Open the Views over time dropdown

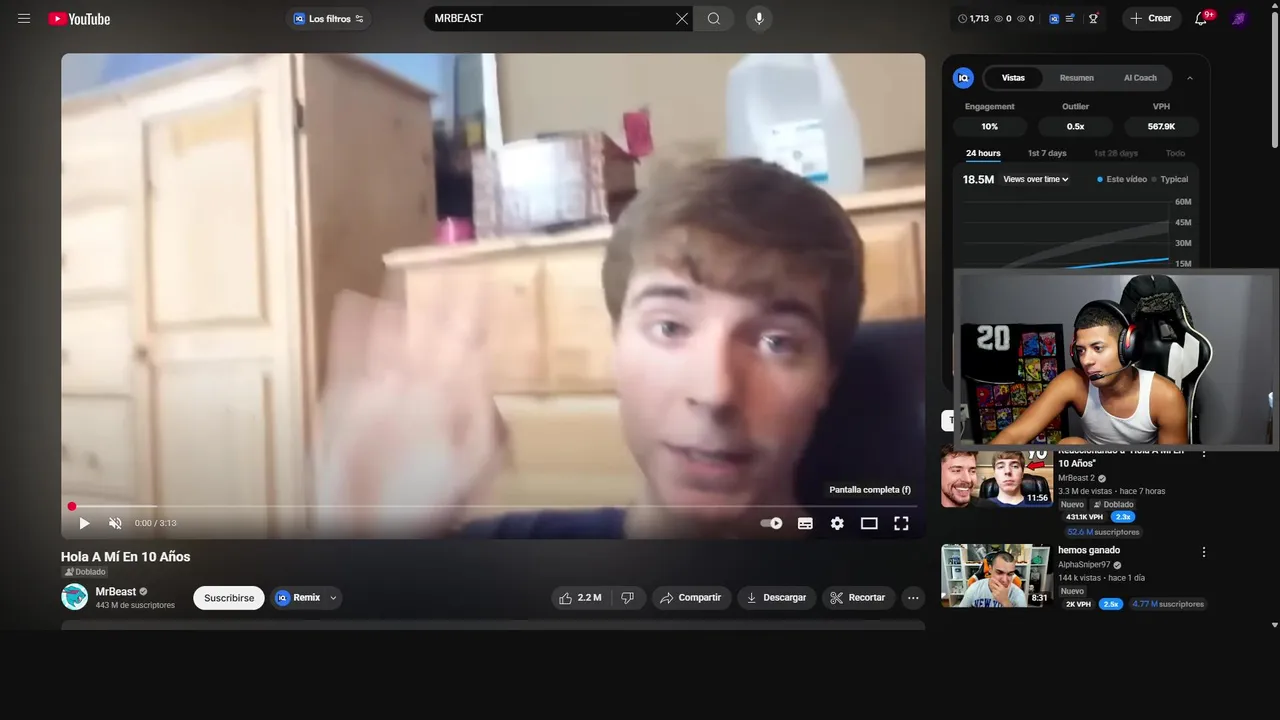point(1036,180)
